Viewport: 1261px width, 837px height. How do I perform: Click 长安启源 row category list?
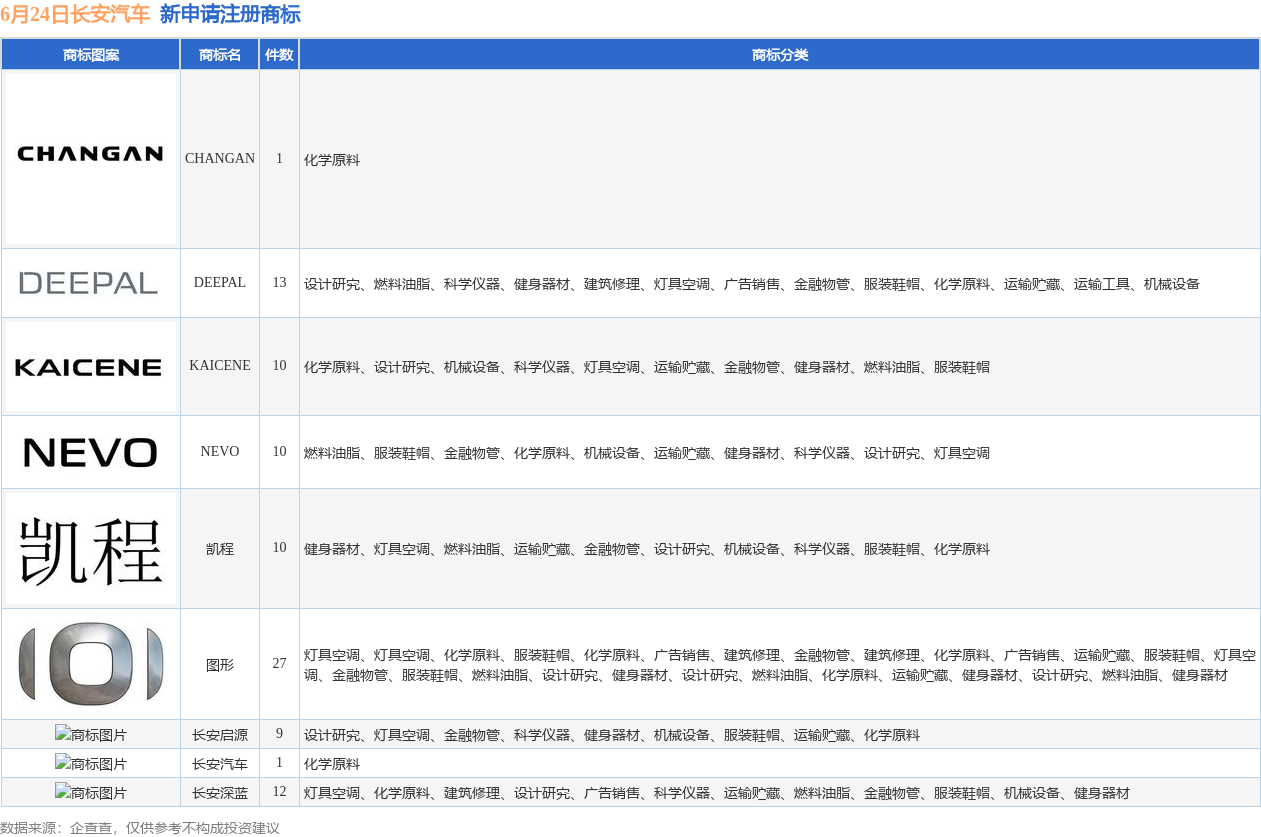tap(612, 735)
